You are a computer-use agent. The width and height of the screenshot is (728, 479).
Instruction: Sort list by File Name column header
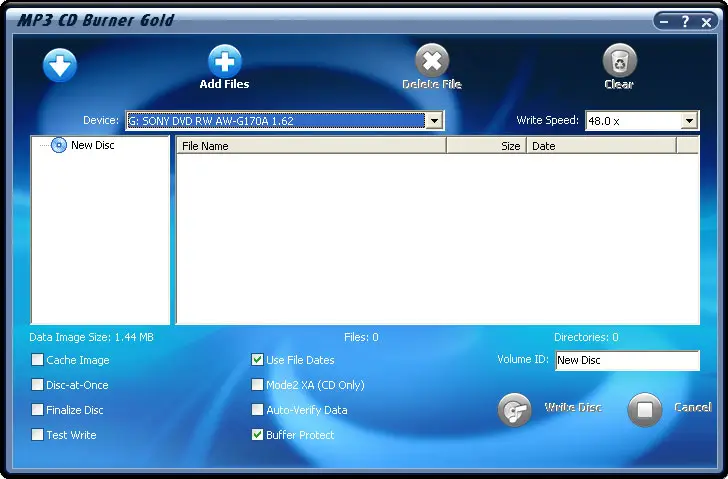311,146
